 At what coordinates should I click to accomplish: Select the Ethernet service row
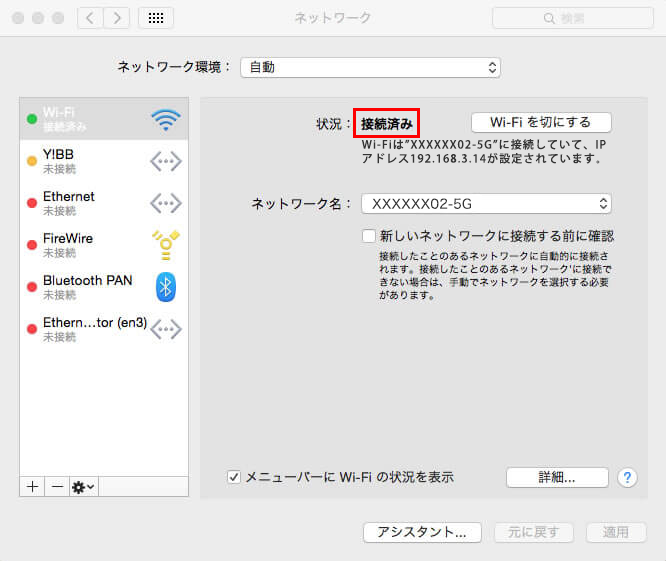pyautogui.click(x=104, y=203)
